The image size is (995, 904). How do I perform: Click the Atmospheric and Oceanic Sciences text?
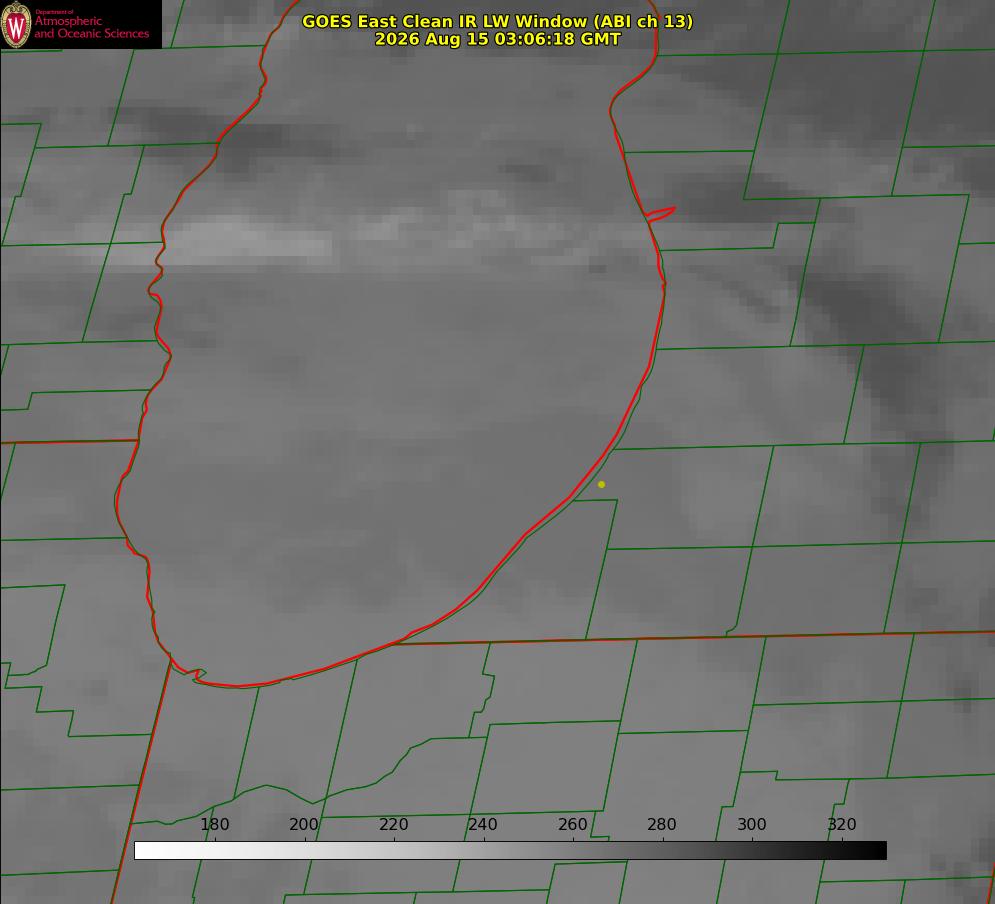coord(91,26)
